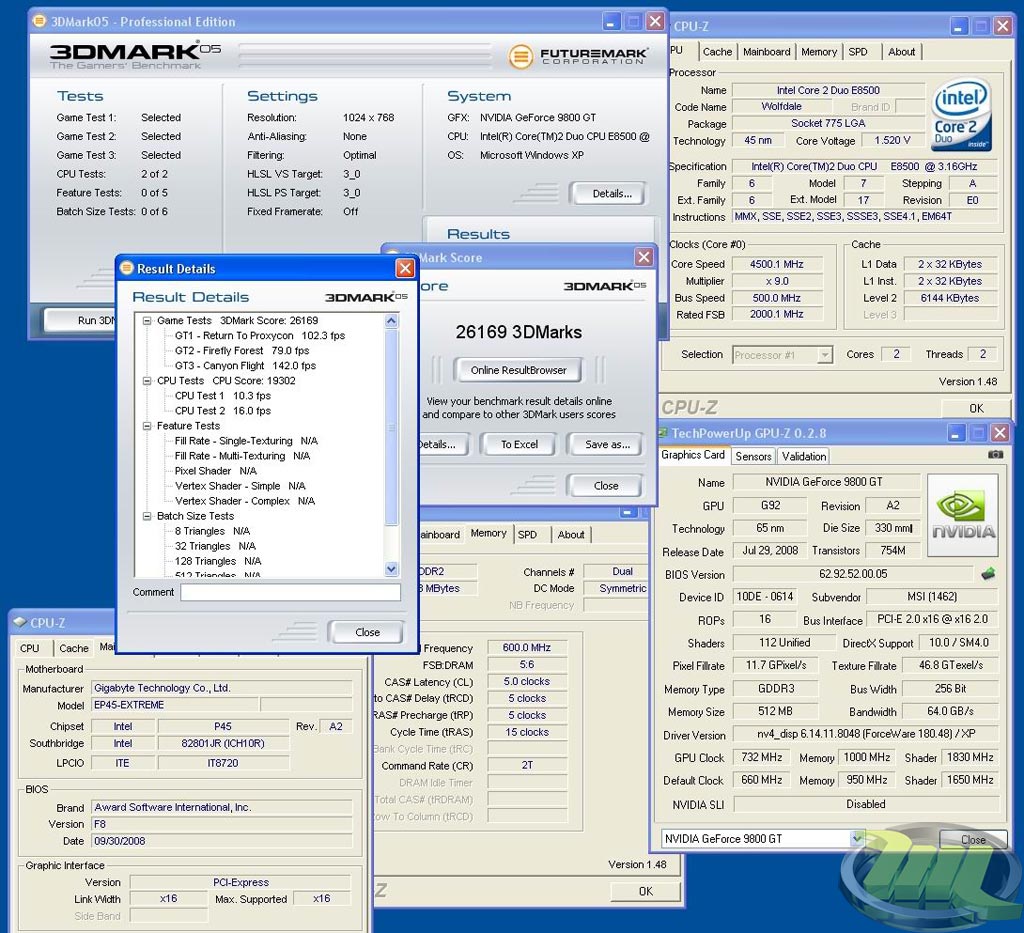Select GT1 - Return To Proxycon row

pos(259,336)
